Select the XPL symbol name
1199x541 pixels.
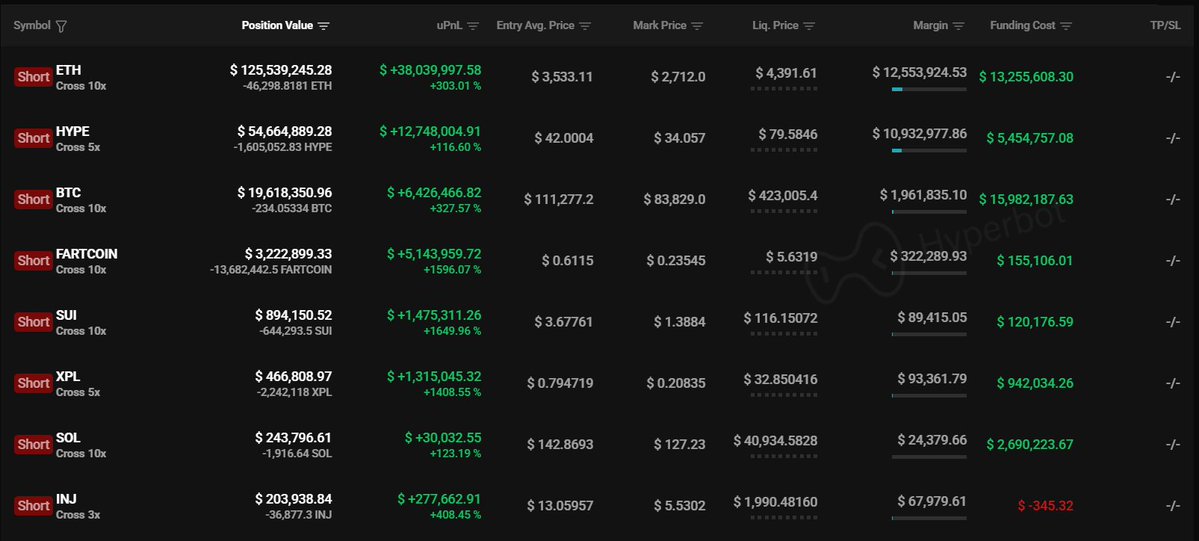(68, 376)
